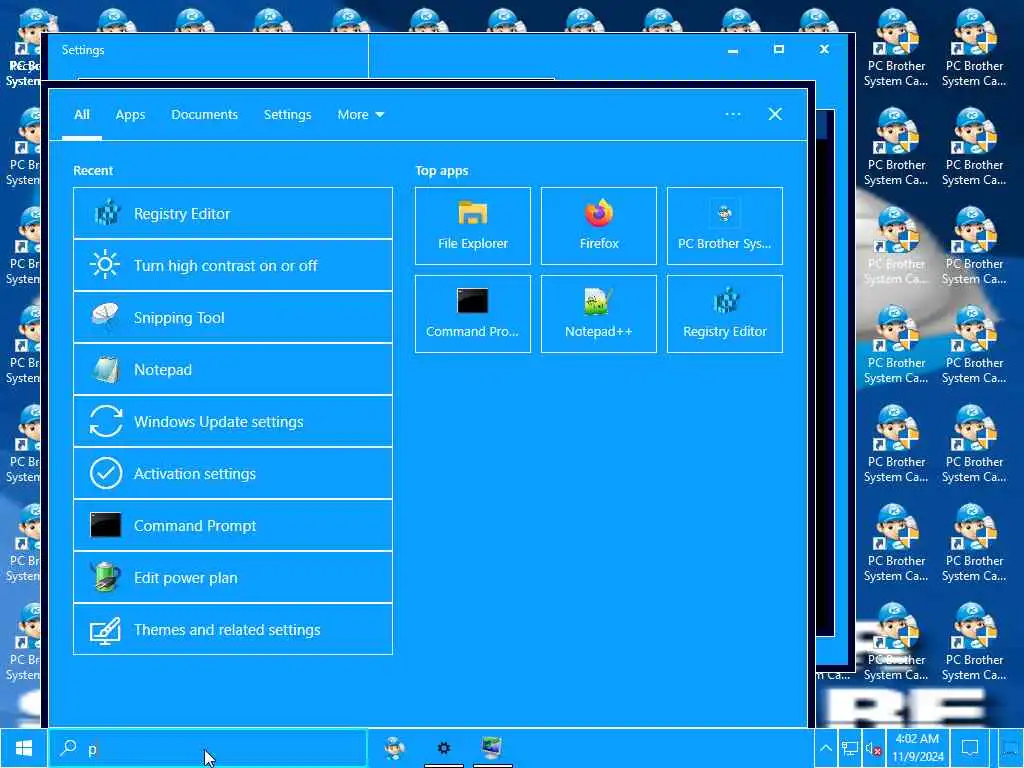
Task: Open Turn high contrast on or off
Action: pyautogui.click(x=232, y=265)
